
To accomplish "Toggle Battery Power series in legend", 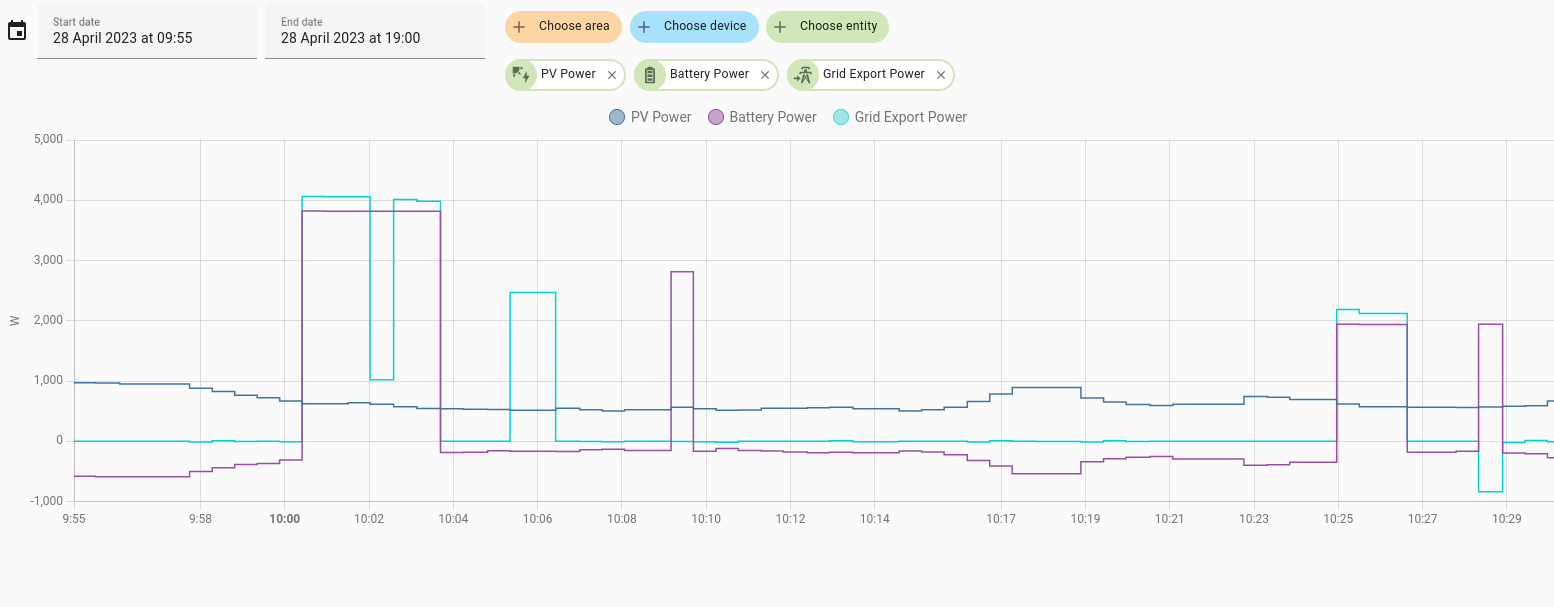I will point(762,117).
